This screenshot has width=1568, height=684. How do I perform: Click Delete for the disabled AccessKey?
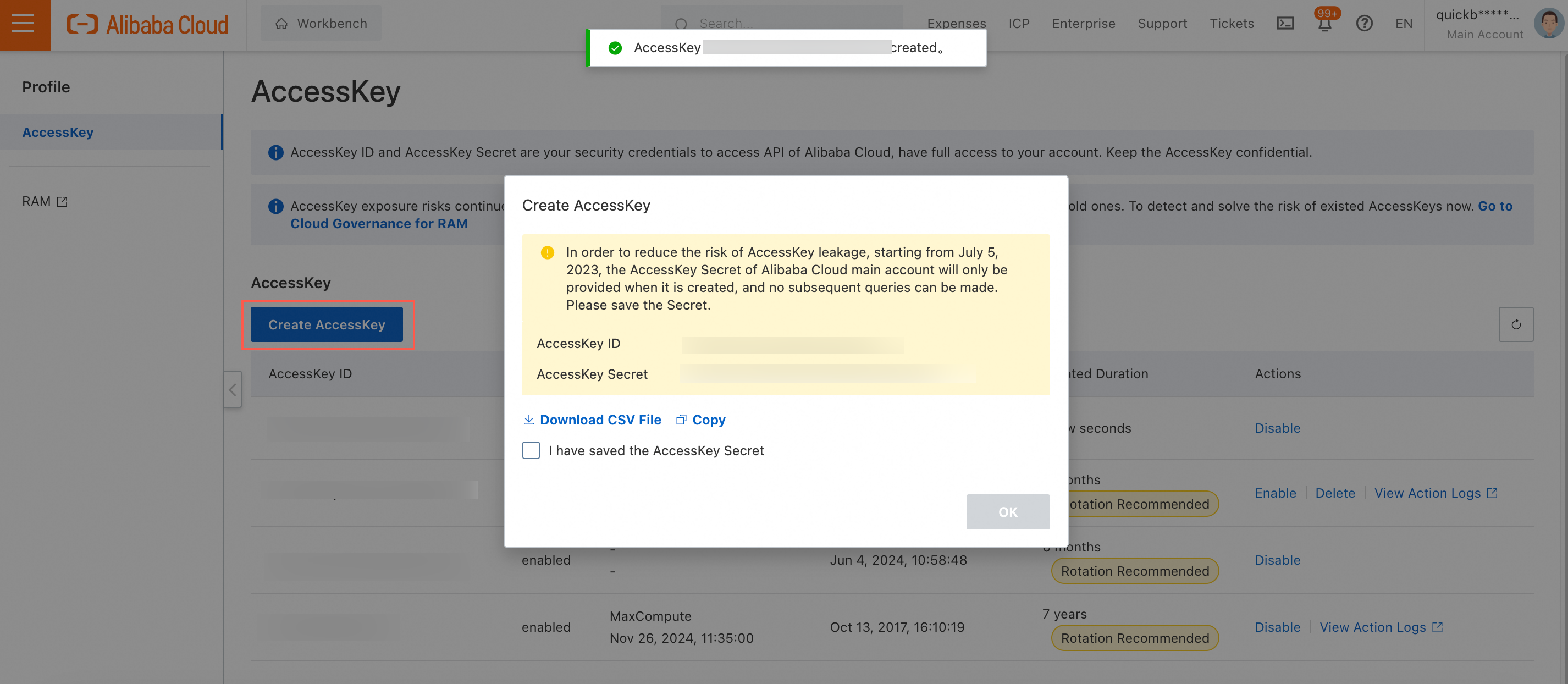click(x=1335, y=494)
